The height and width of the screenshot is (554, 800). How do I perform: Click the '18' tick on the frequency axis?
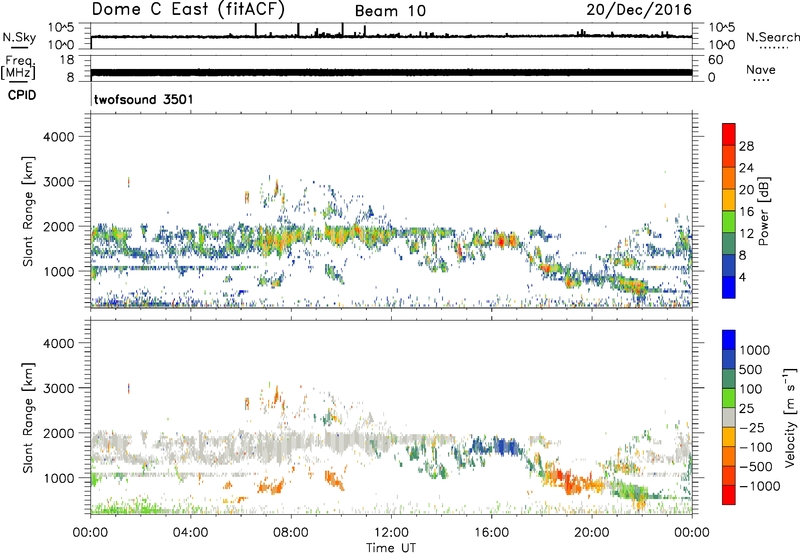[x=67, y=60]
